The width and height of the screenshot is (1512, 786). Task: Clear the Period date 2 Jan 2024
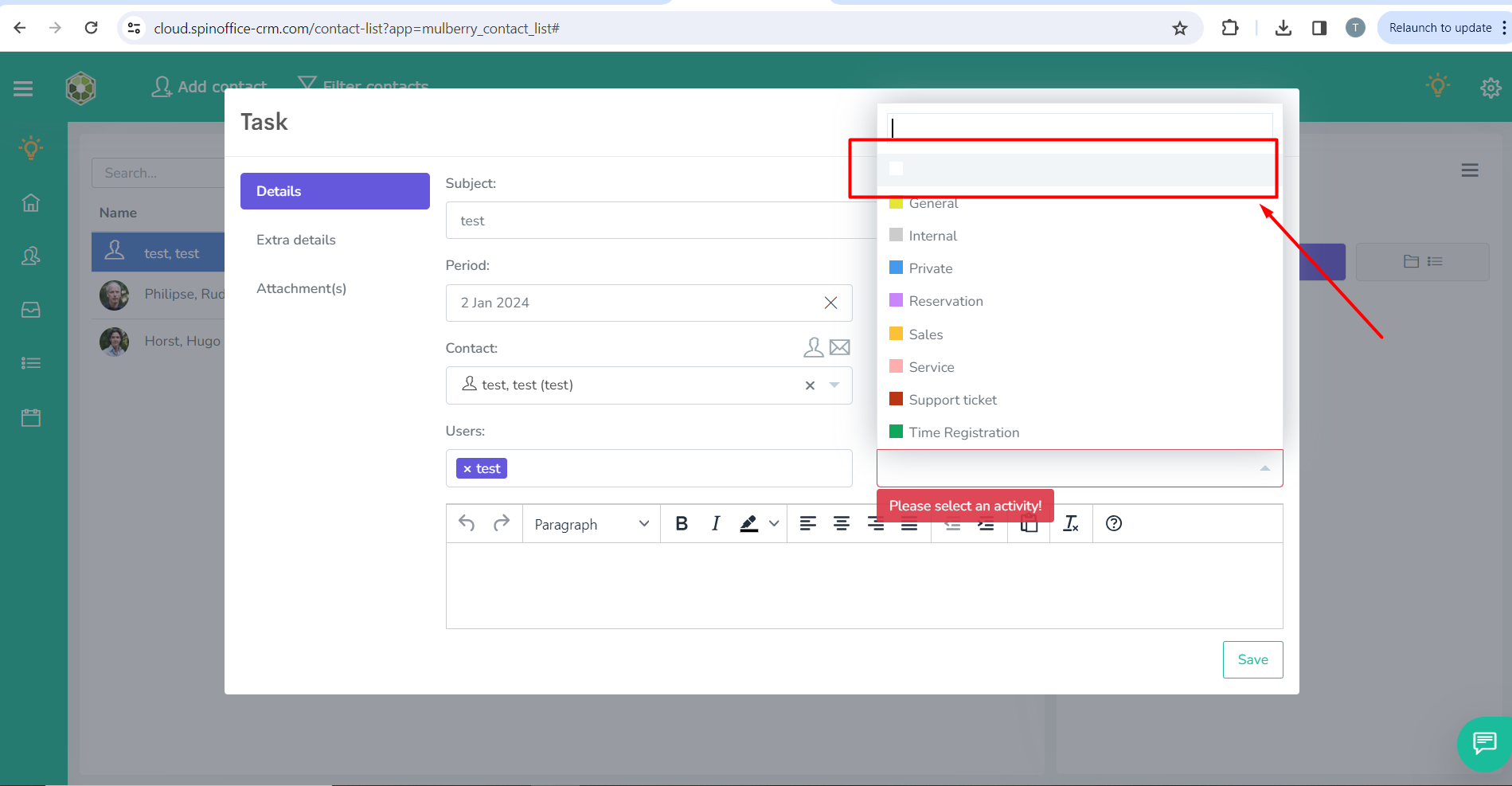(830, 303)
